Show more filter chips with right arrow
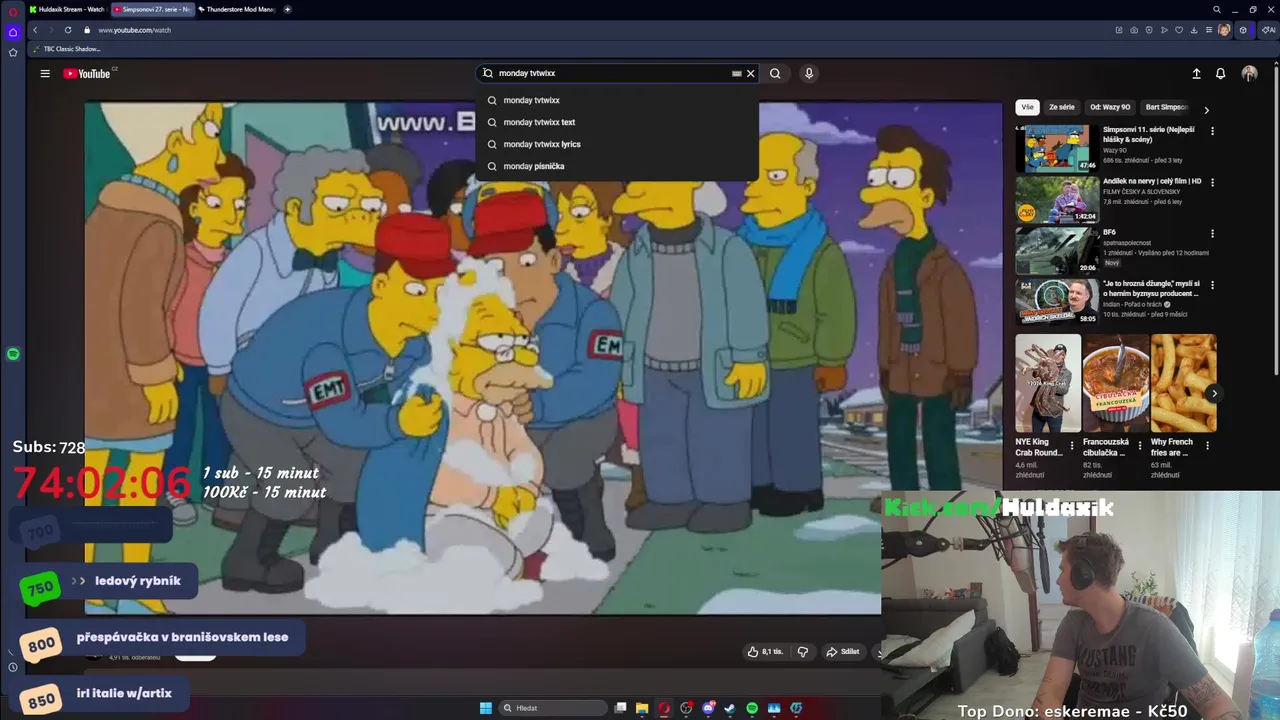This screenshot has height=720, width=1280. tap(1206, 110)
